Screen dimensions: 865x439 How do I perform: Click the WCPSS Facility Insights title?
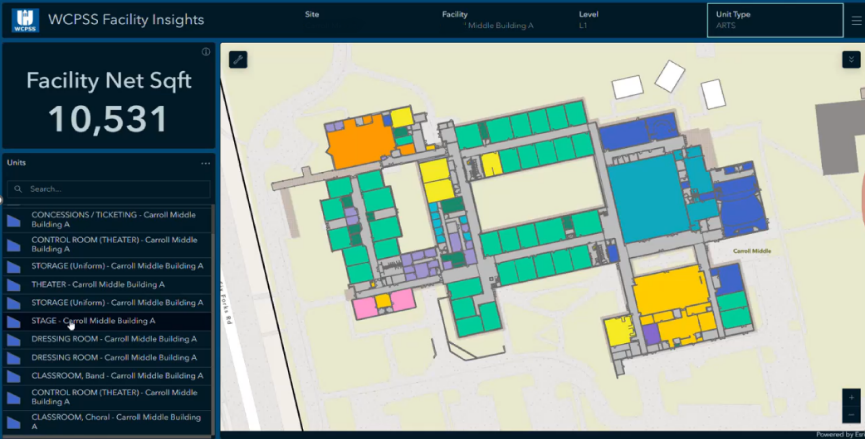(x=126, y=20)
